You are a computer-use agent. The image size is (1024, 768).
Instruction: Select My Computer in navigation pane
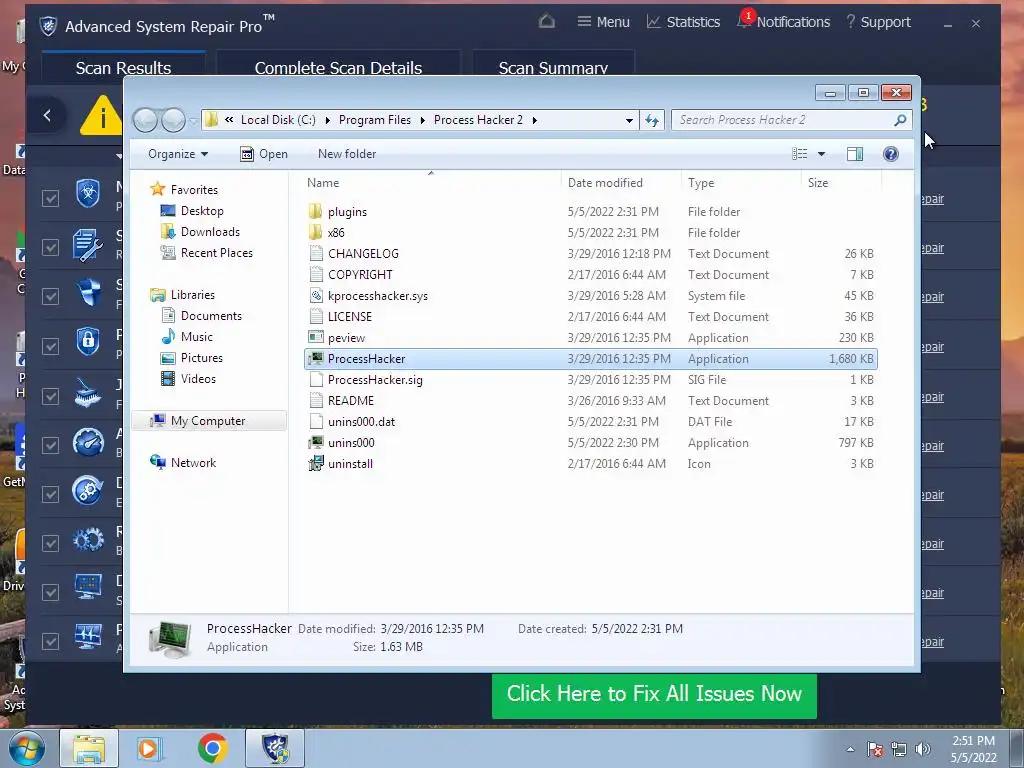tap(208, 421)
